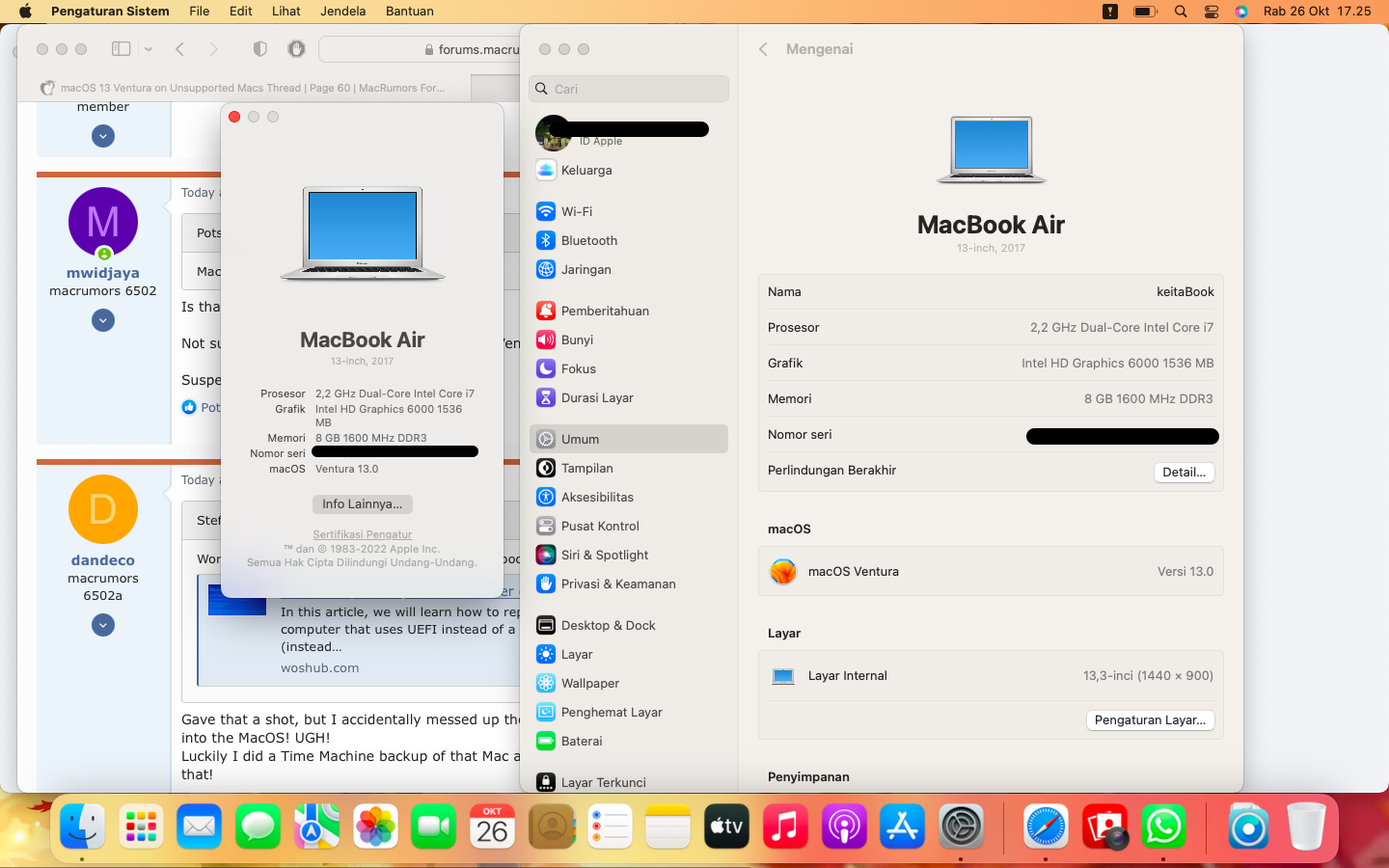
Task: Open Mail from the Dock
Action: (200, 827)
